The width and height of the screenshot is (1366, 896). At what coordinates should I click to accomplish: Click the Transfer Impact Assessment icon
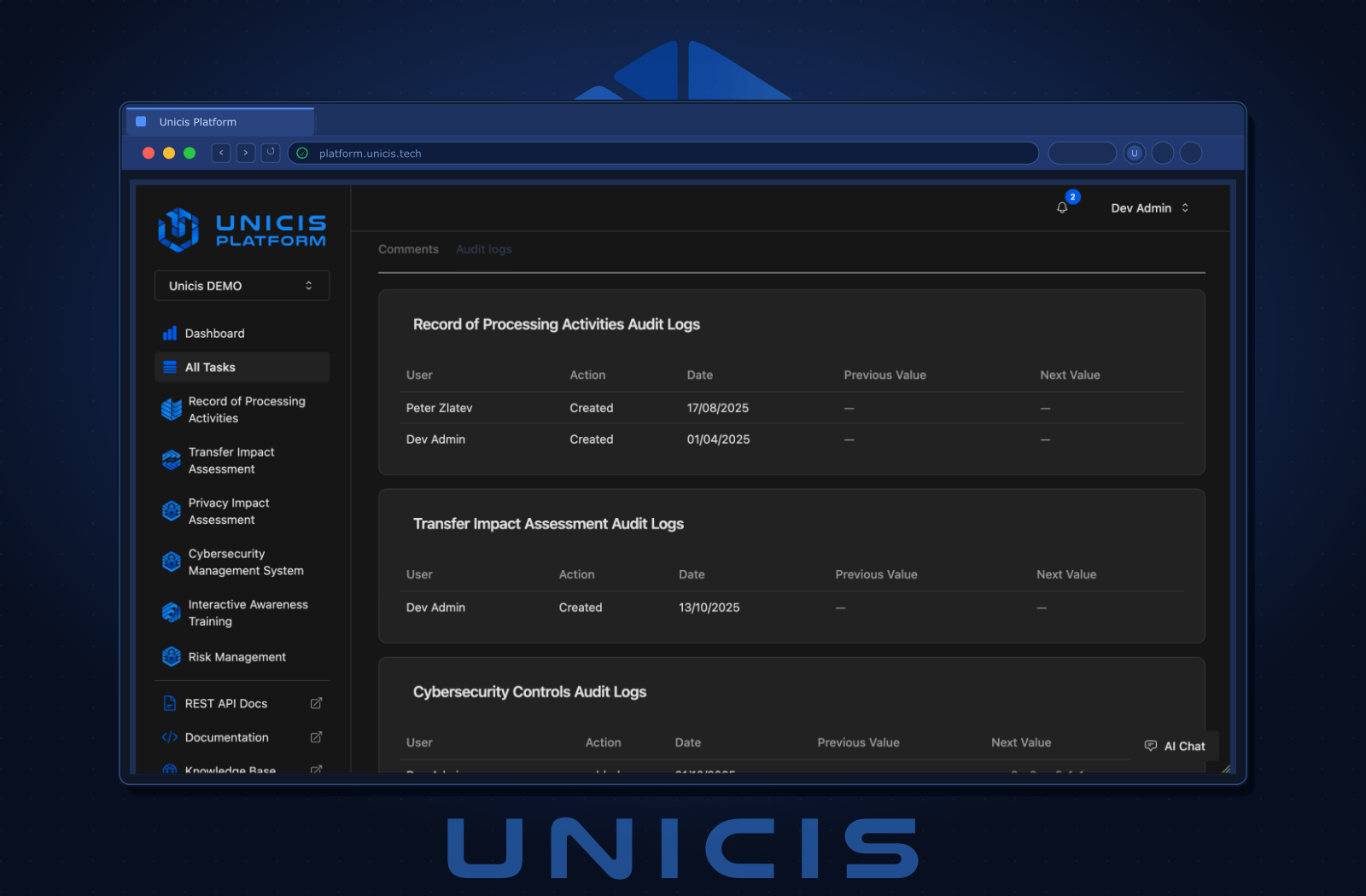pyautogui.click(x=172, y=461)
